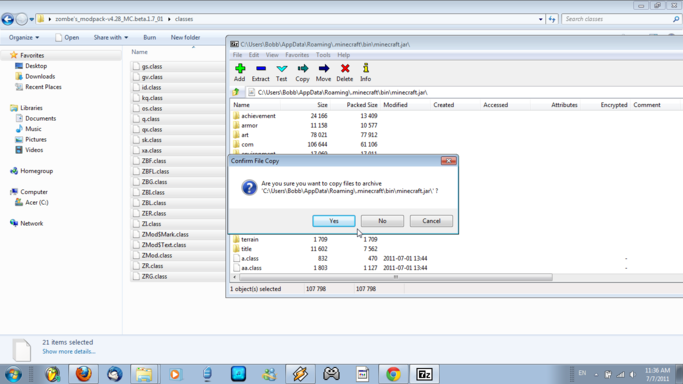
Task: Open Music library in sidebar
Action: (33, 129)
